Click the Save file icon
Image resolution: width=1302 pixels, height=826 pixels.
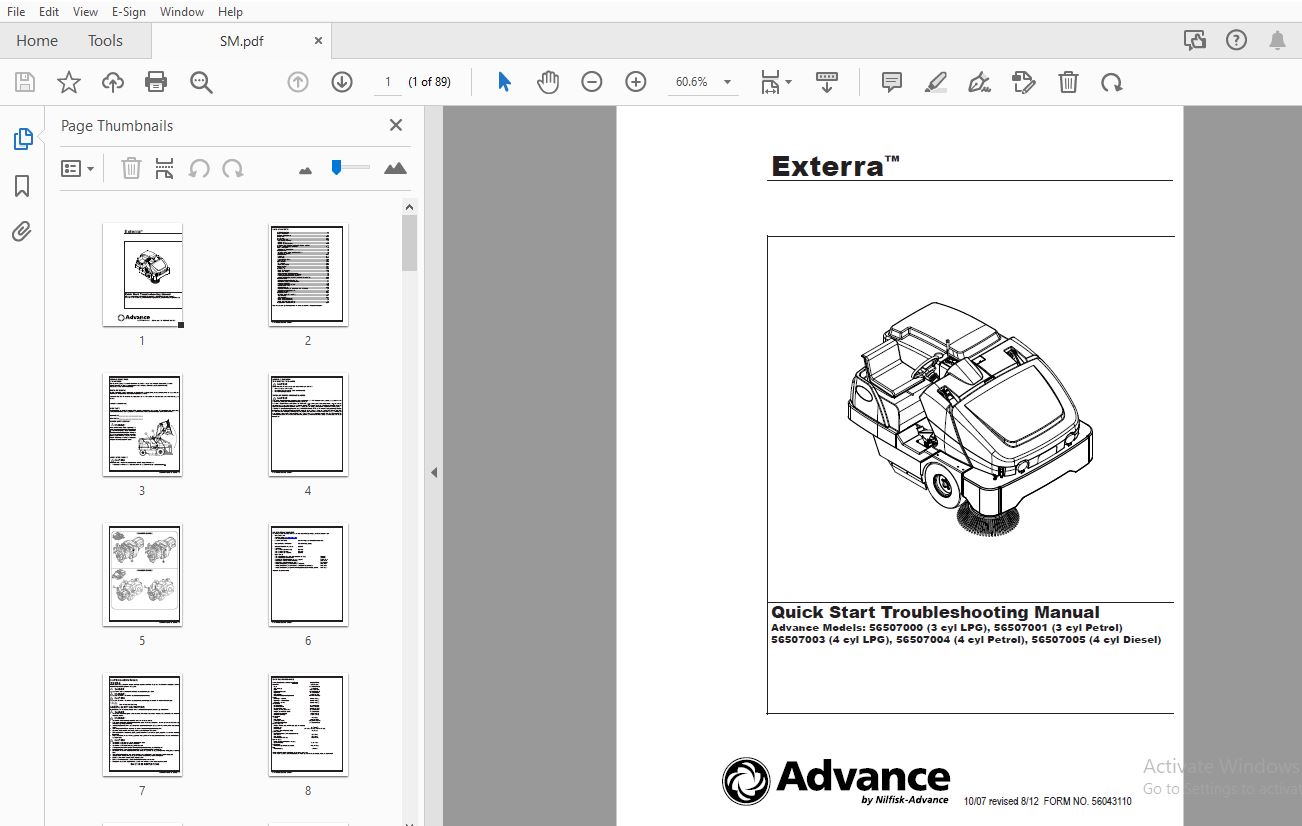(x=25, y=82)
